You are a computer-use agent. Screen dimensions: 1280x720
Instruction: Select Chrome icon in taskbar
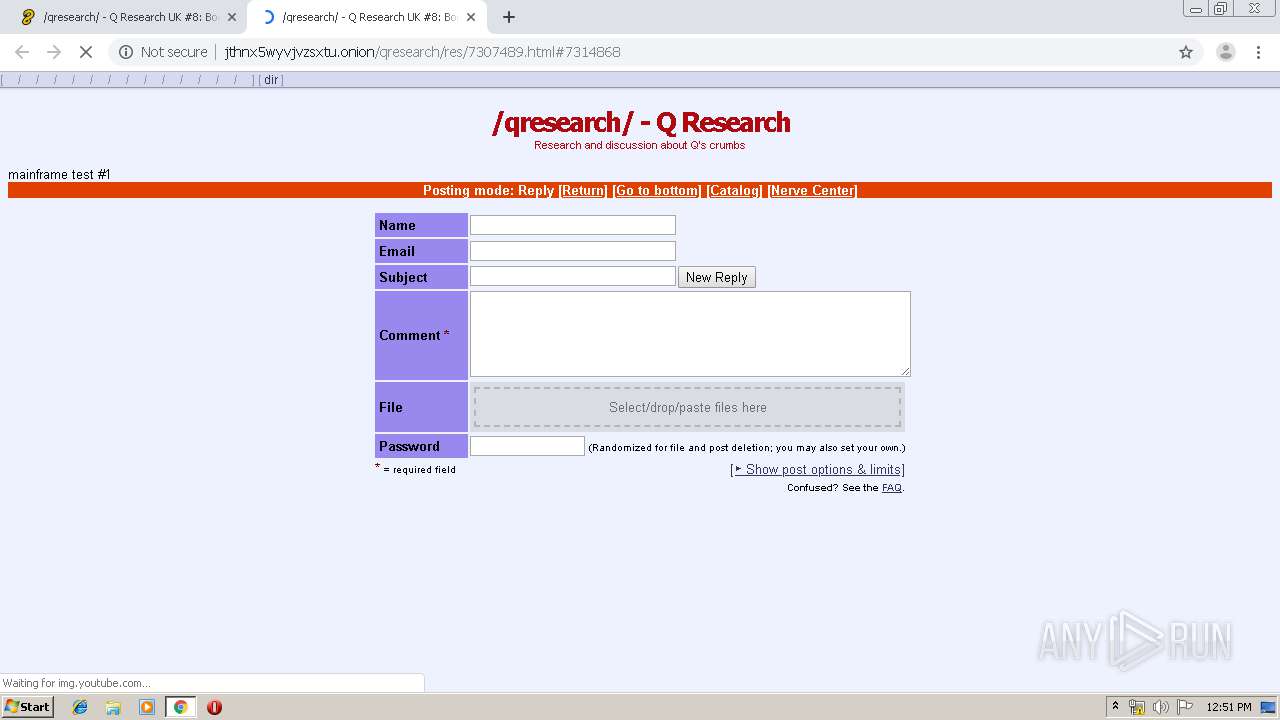(181, 707)
